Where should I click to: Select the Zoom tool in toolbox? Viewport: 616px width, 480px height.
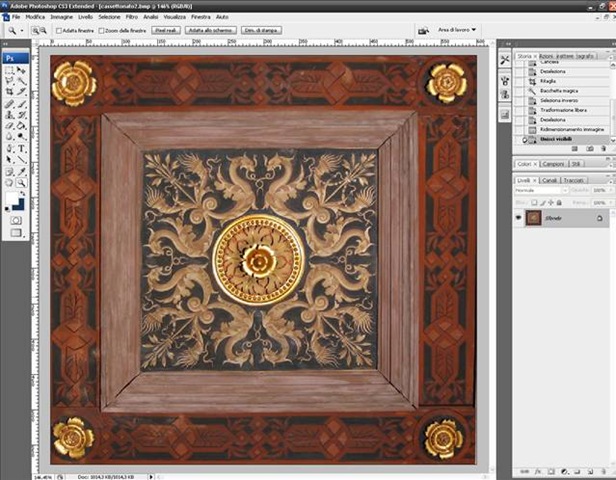click(22, 182)
